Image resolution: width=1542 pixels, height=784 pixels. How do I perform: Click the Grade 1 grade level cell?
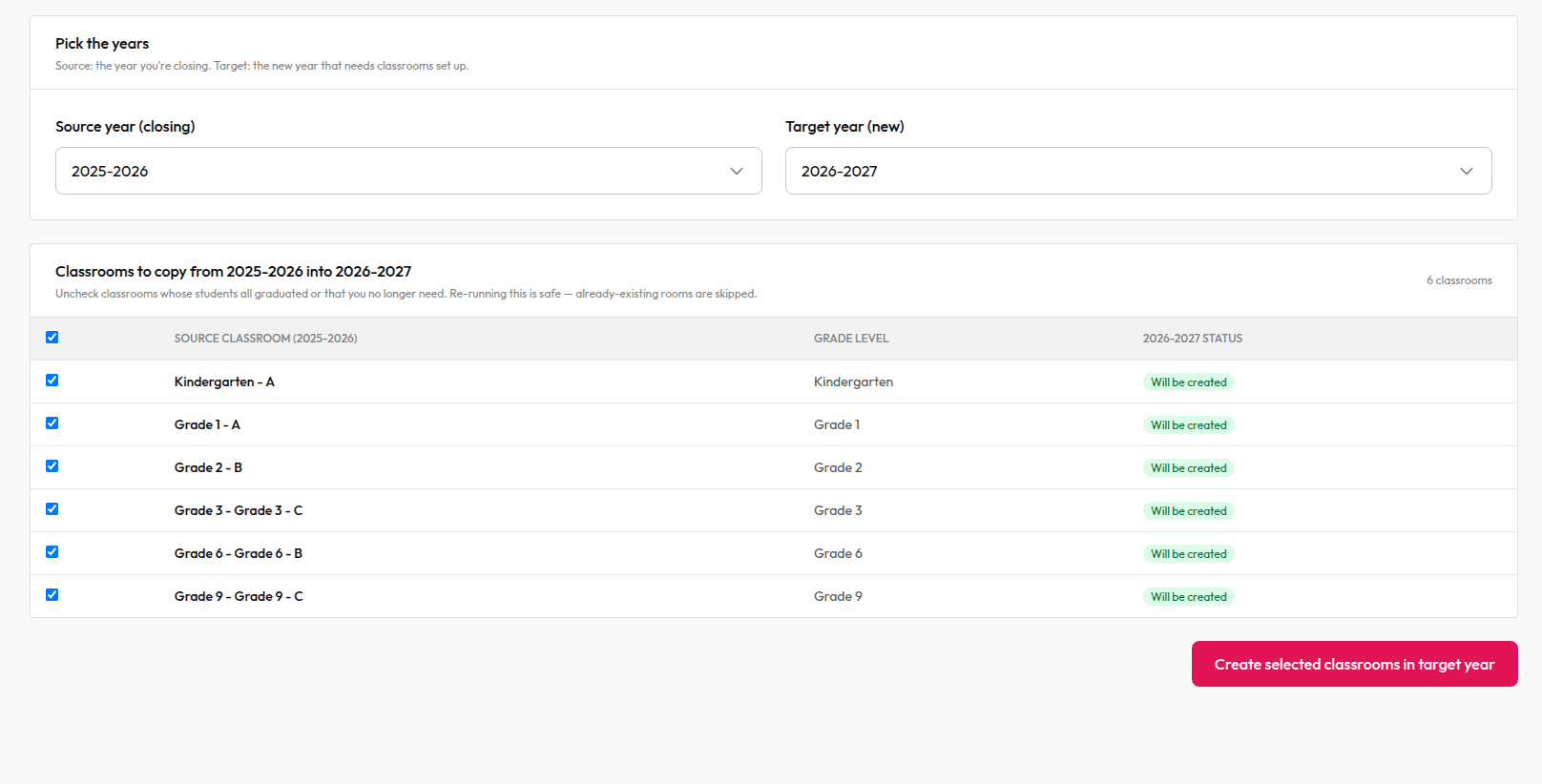tap(837, 424)
